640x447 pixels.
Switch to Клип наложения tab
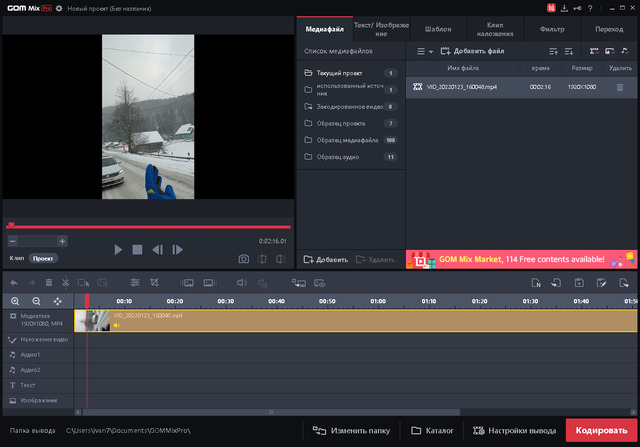click(x=495, y=29)
